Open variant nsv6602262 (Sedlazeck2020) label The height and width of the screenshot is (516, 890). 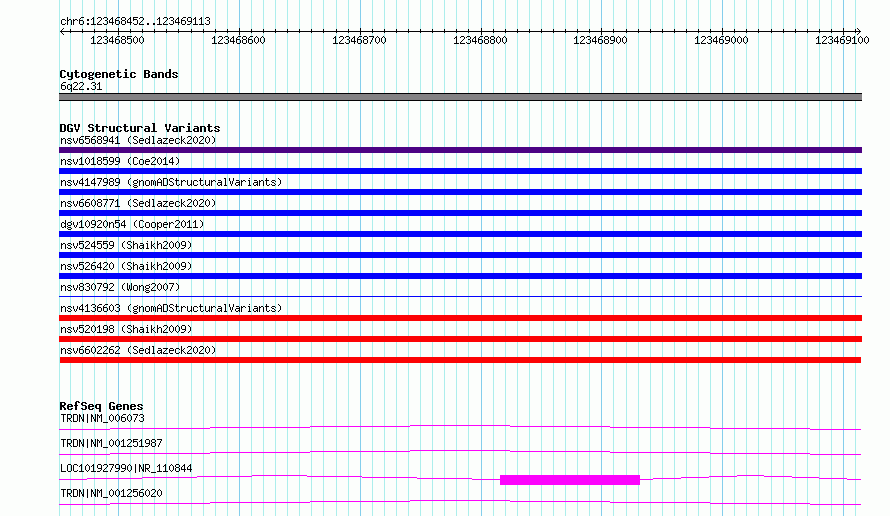(138, 350)
